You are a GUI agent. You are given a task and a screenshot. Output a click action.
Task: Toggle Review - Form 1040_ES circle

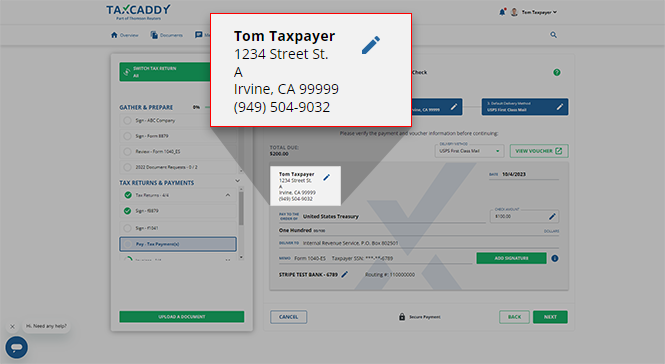coord(127,151)
